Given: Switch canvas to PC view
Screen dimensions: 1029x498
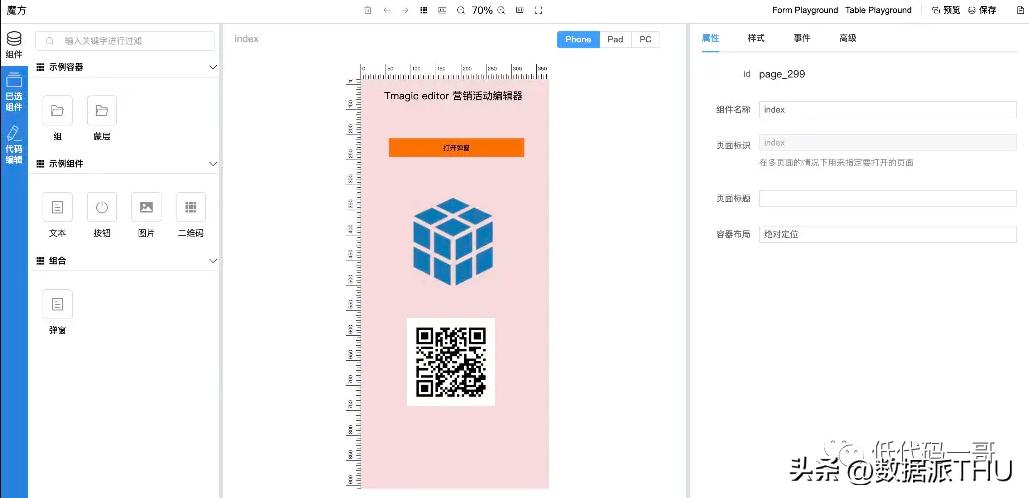Looking at the screenshot, I should click(645, 39).
